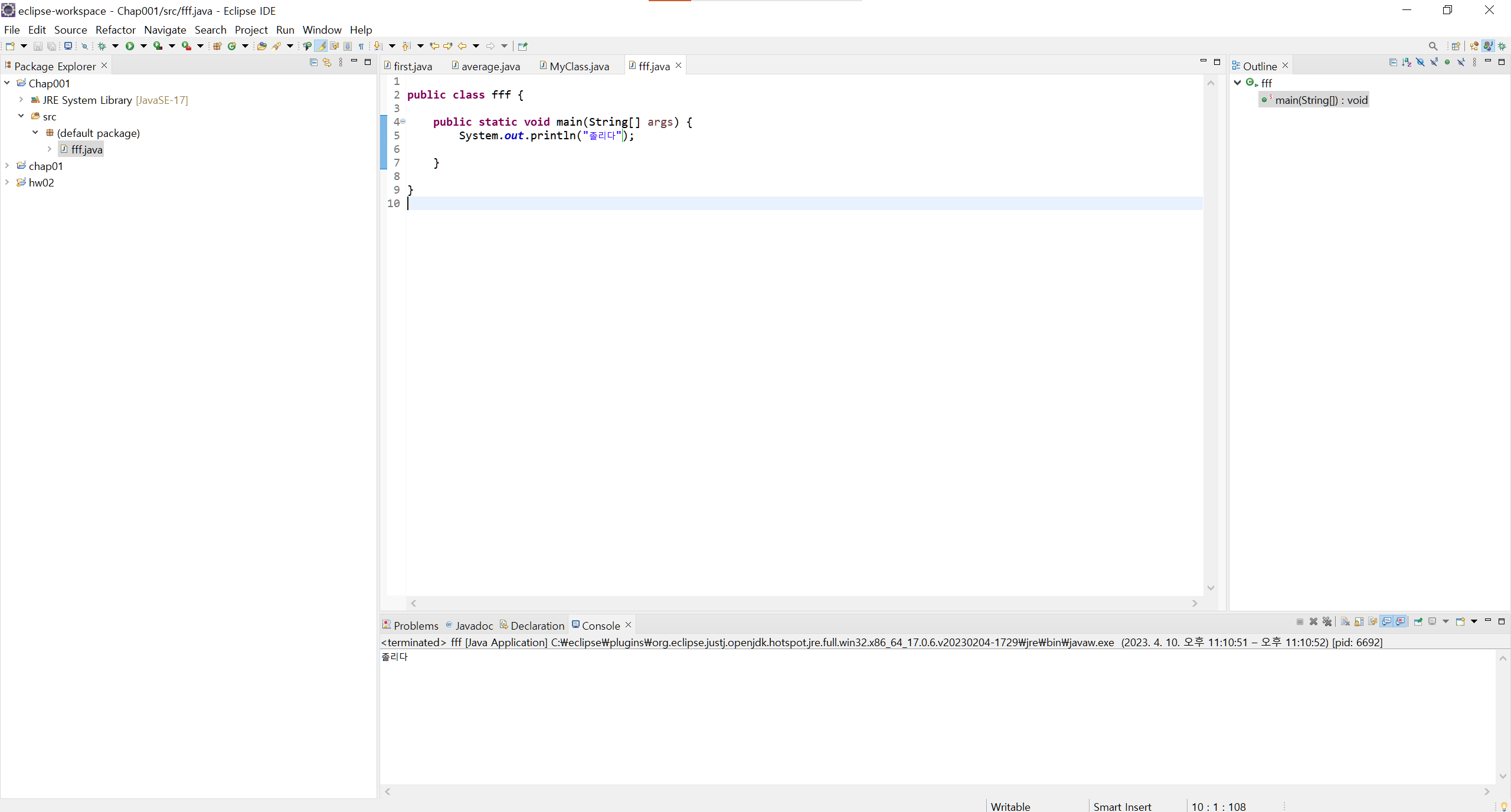Screen dimensions: 1511x812
Task: Click editor vertical scrollbar down arrow
Action: [x=1211, y=588]
